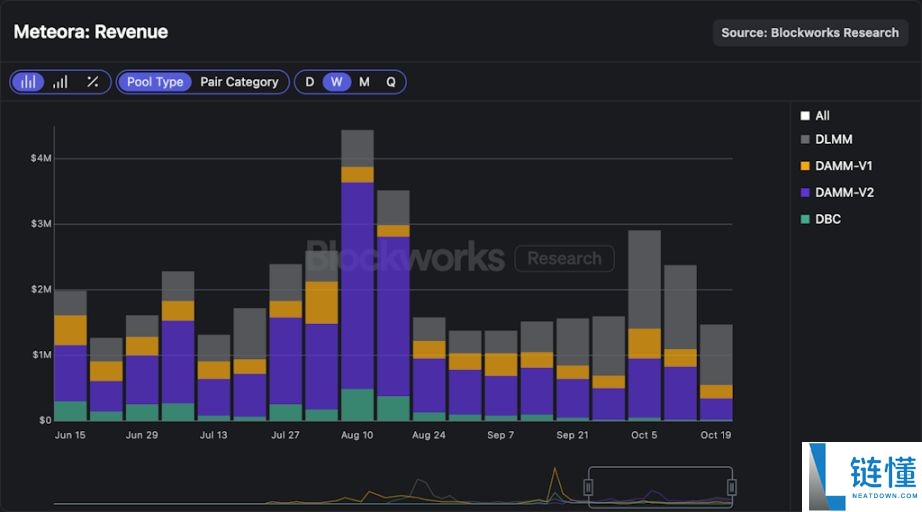Image resolution: width=922 pixels, height=512 pixels.
Task: Select the stacked bar chart view icon
Action: [28, 82]
